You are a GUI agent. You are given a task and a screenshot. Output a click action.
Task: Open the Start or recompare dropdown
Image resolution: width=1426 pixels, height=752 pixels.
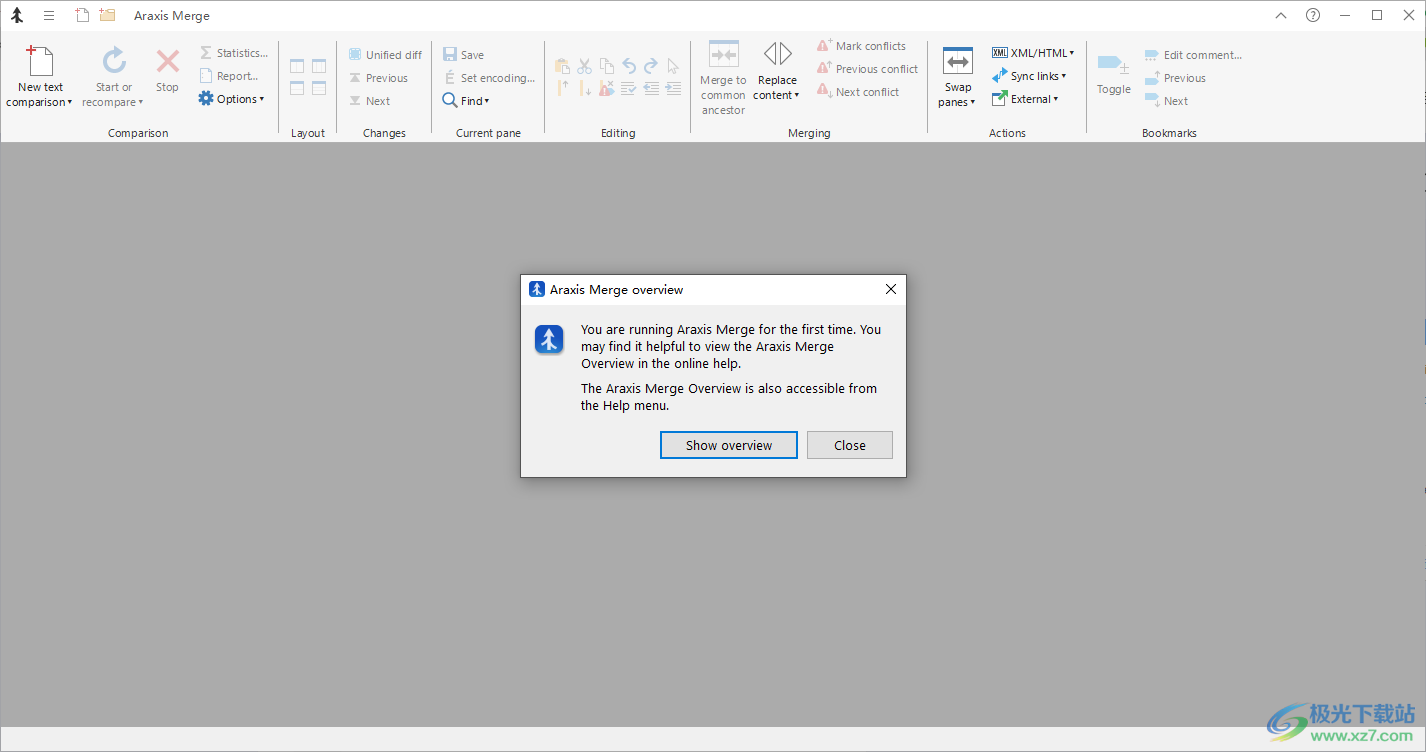click(x=113, y=78)
